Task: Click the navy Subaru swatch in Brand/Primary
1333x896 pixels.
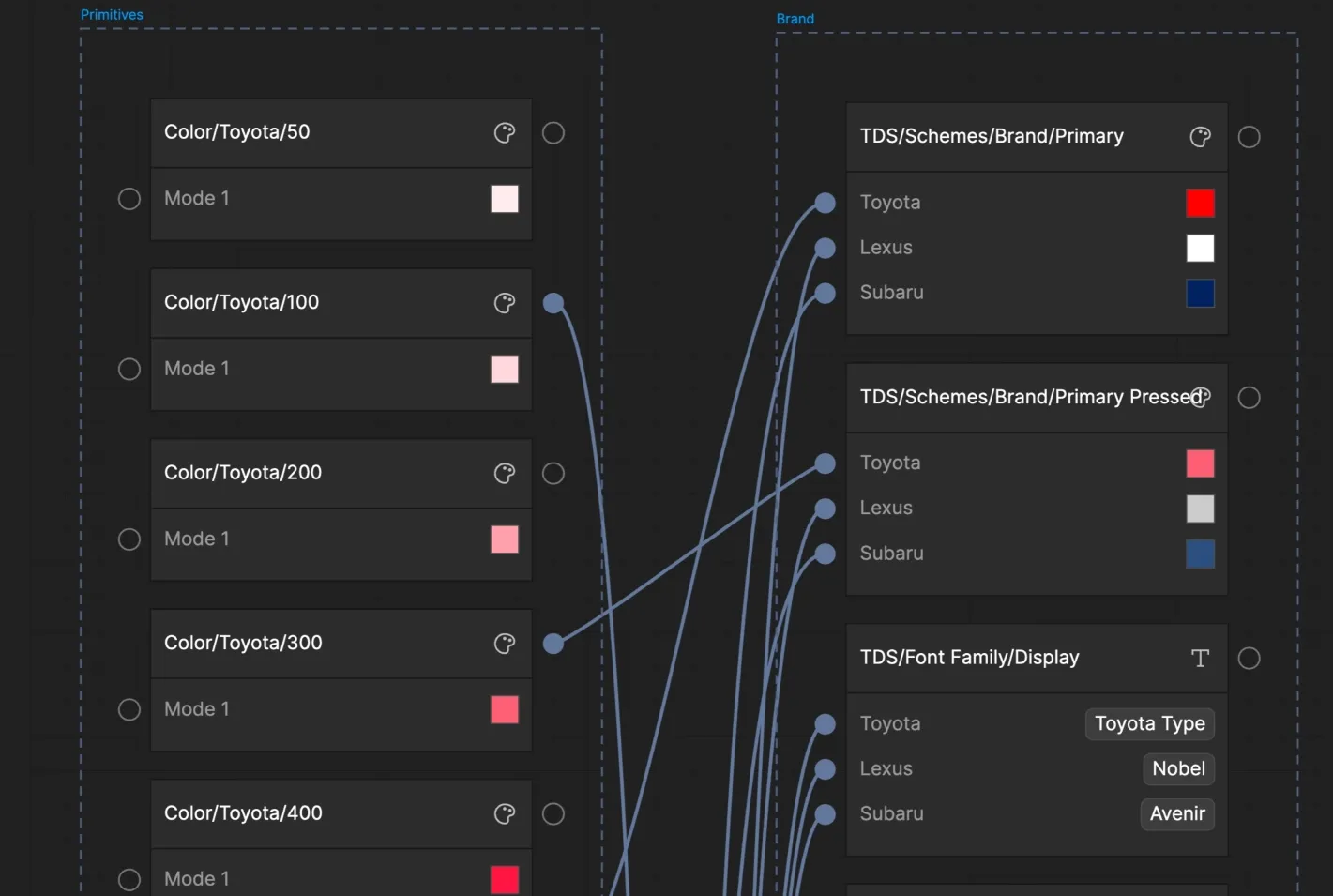Action: (x=1201, y=294)
